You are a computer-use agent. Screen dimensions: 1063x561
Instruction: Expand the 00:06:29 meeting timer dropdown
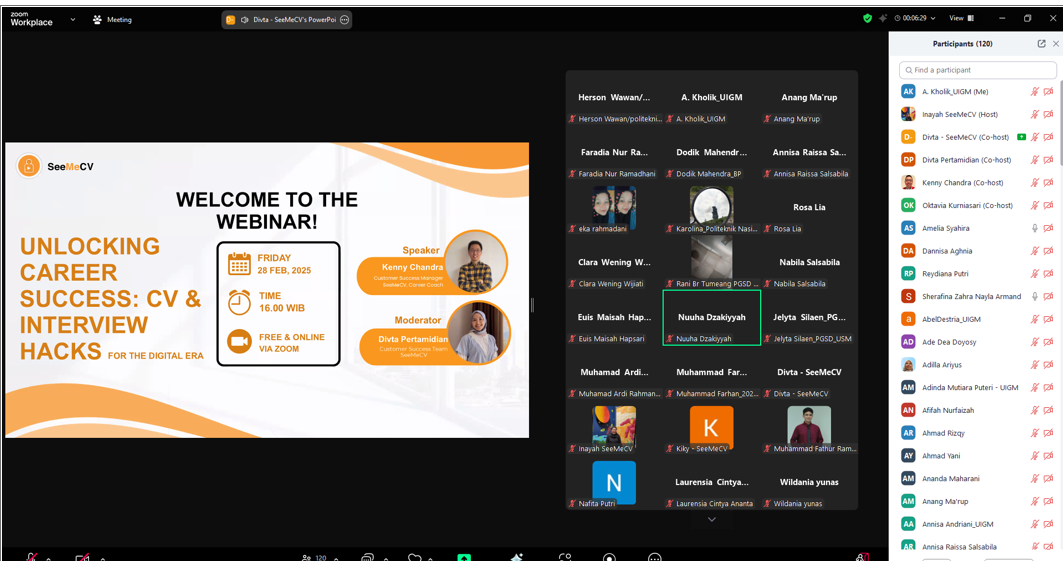click(915, 18)
